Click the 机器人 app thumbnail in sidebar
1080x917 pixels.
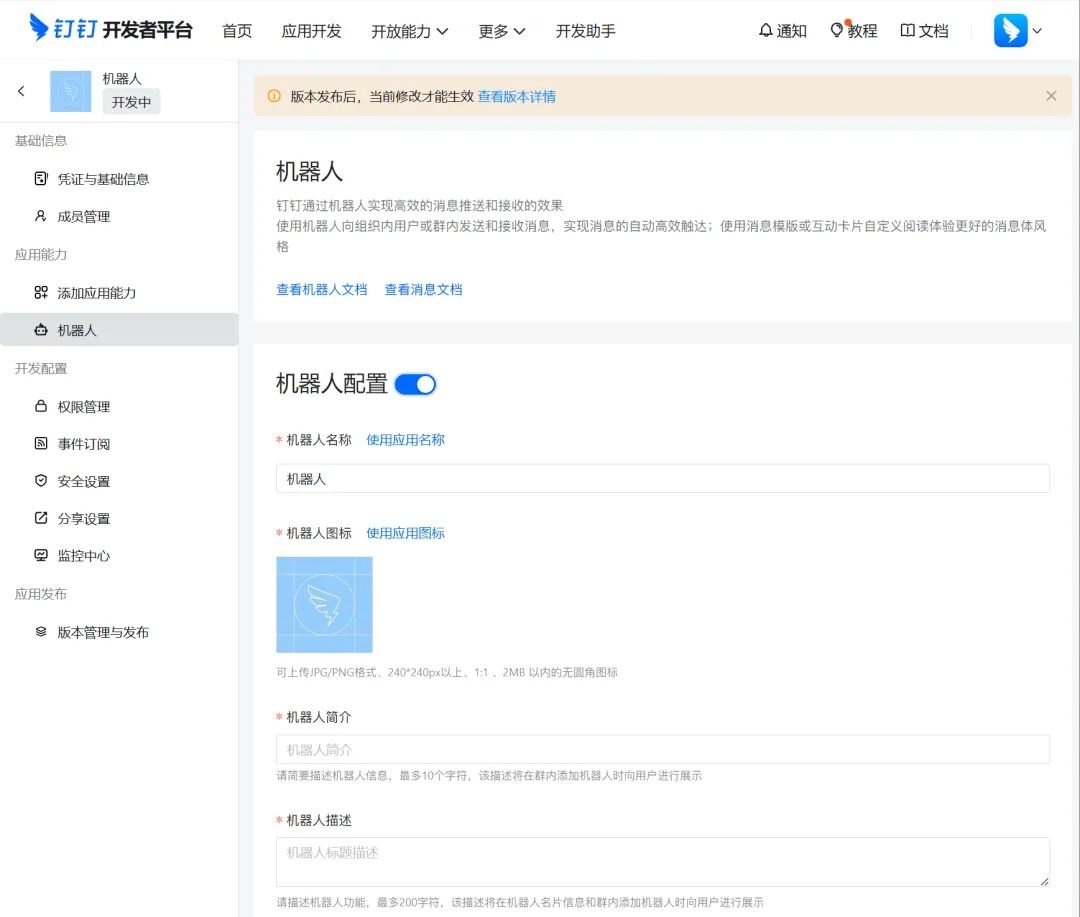point(70,91)
